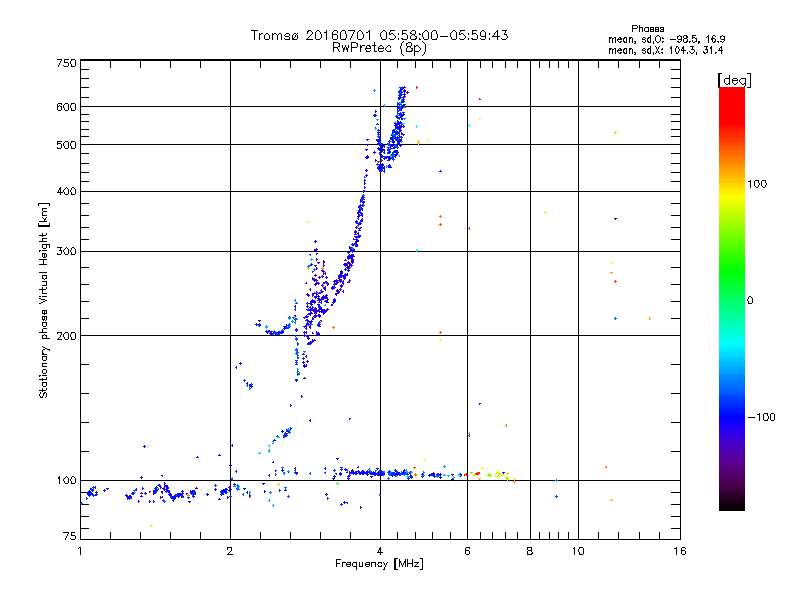The width and height of the screenshot is (800, 600).
Task: Click the y-axis tick label '400'
Action: pyautogui.click(x=66, y=192)
